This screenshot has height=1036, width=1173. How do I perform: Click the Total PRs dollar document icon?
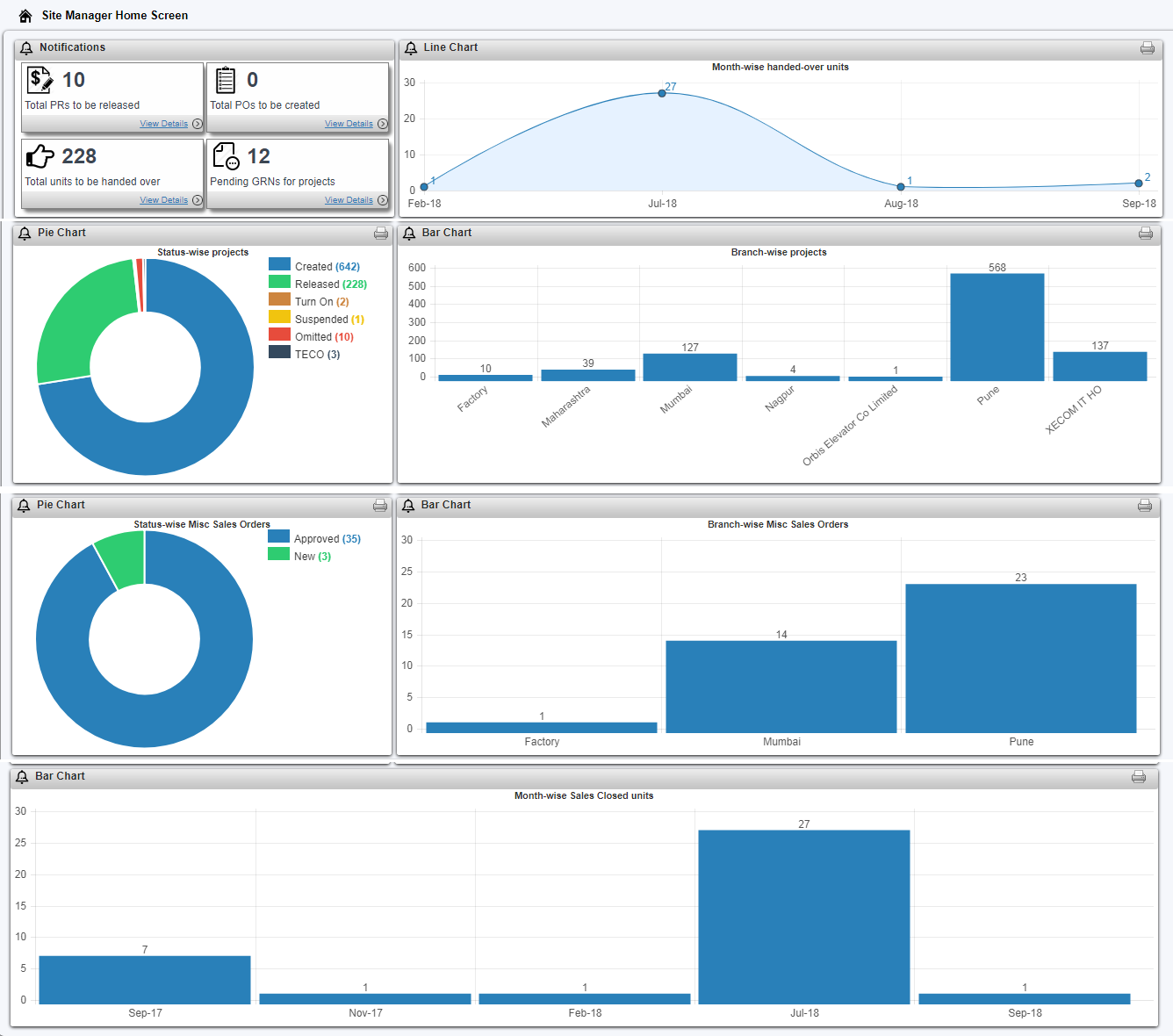tap(40, 80)
